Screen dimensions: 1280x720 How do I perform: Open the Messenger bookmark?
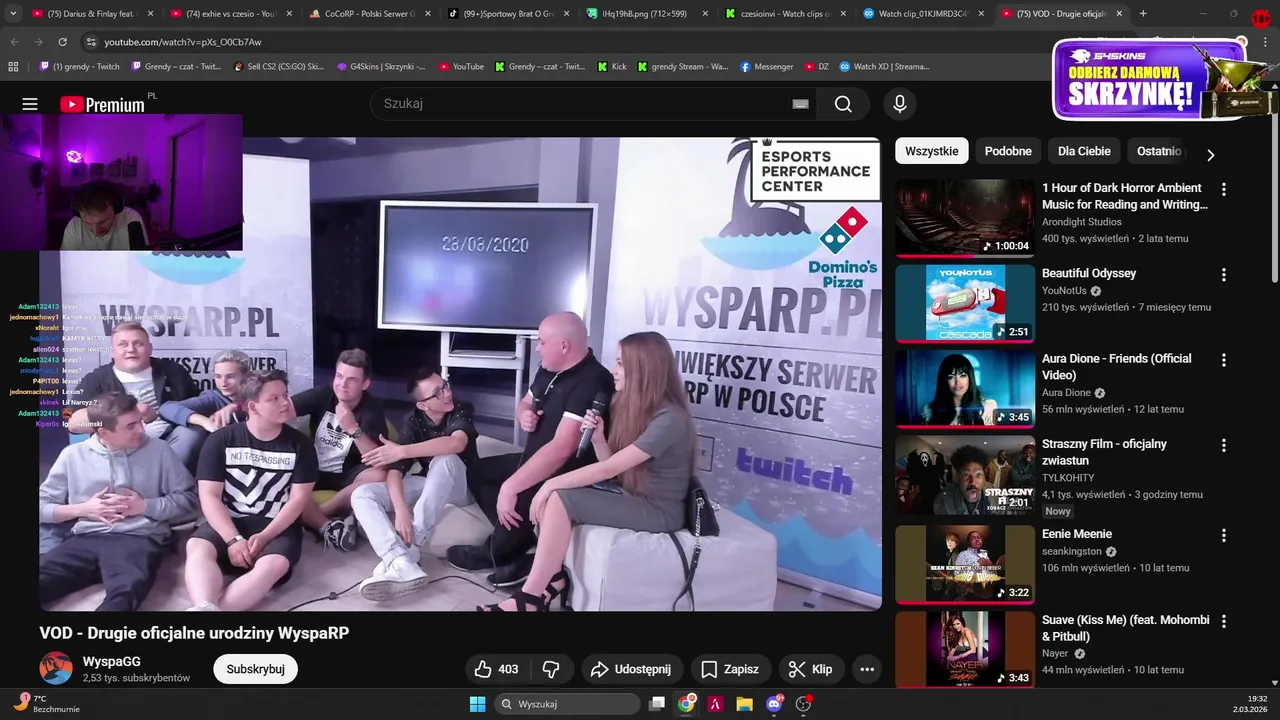[x=767, y=67]
